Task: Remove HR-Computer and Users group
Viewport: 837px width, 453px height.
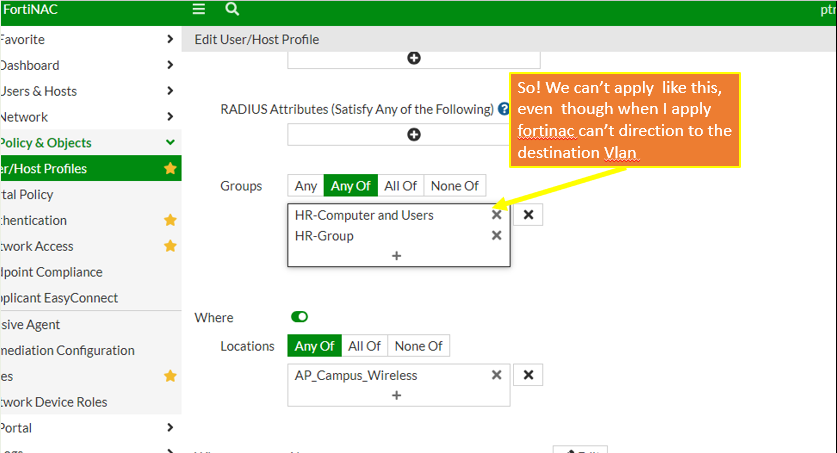Action: [x=496, y=215]
